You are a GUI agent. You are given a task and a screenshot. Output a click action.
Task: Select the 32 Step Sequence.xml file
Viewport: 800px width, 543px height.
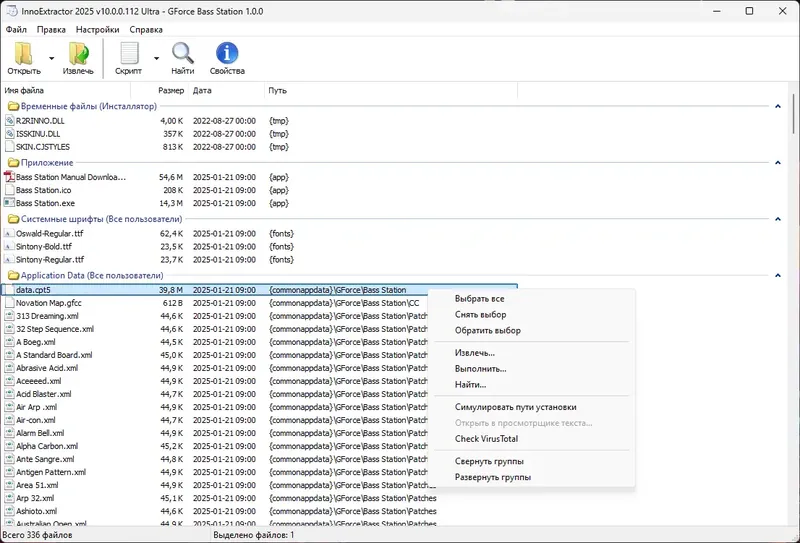(x=55, y=329)
